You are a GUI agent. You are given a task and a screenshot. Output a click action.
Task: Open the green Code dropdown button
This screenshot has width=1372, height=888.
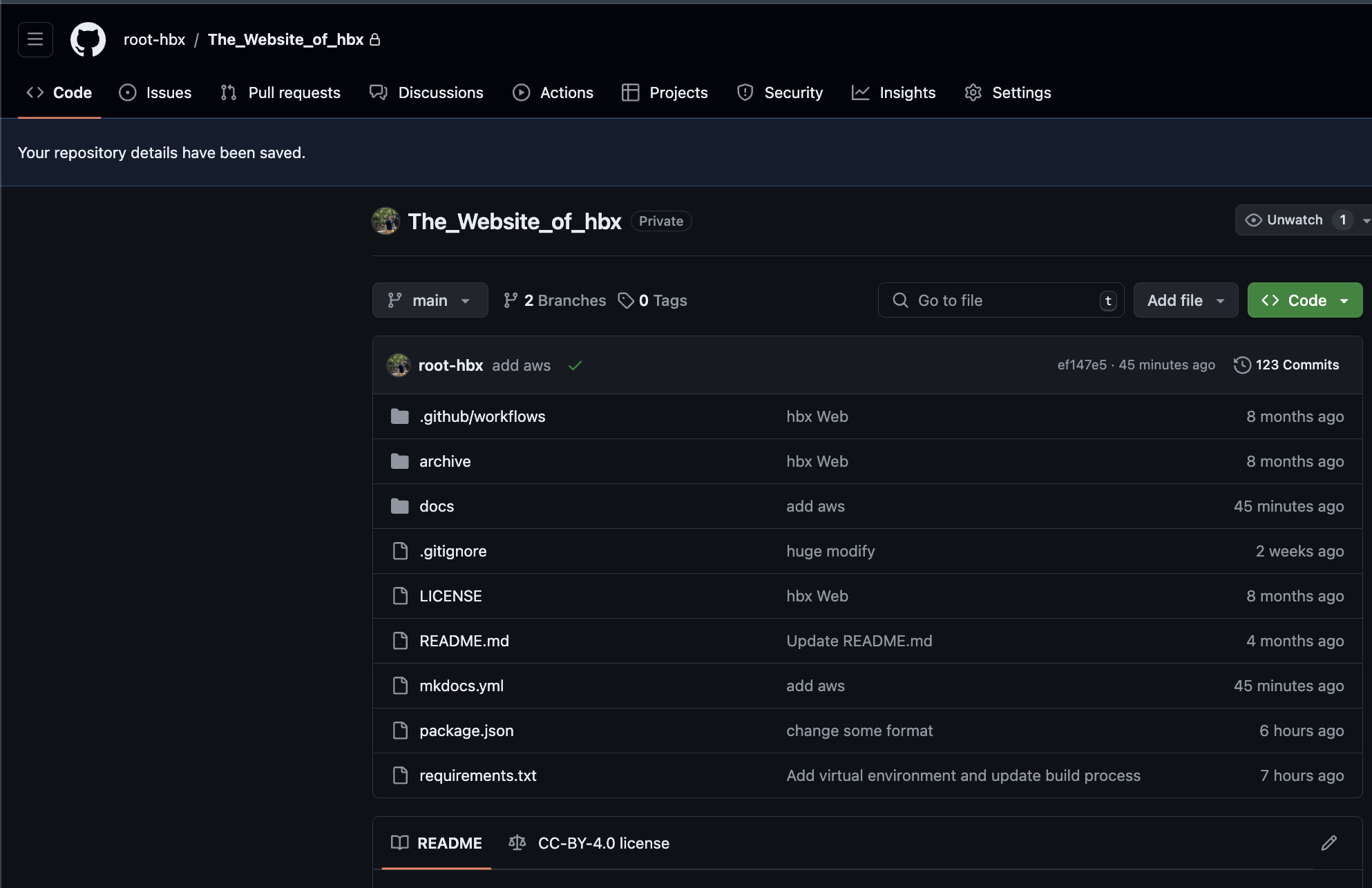[x=1304, y=300]
